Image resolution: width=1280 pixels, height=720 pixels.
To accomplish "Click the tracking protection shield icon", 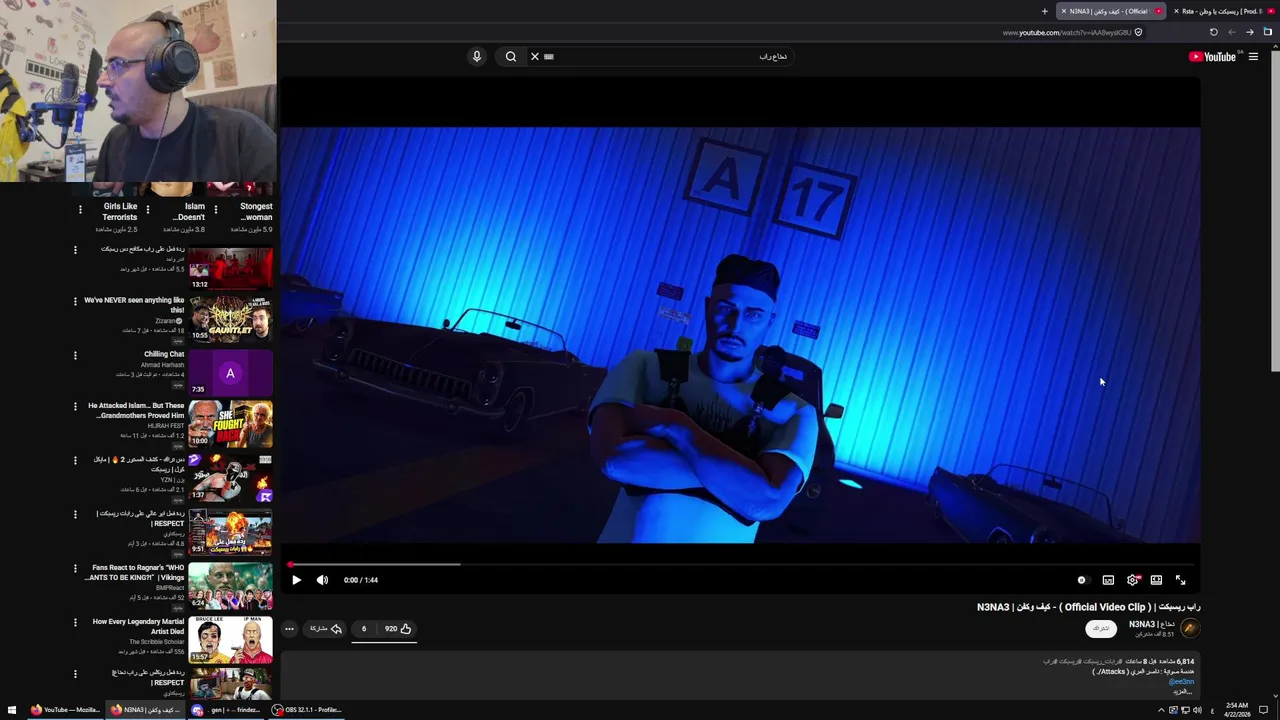I will 1138,32.
